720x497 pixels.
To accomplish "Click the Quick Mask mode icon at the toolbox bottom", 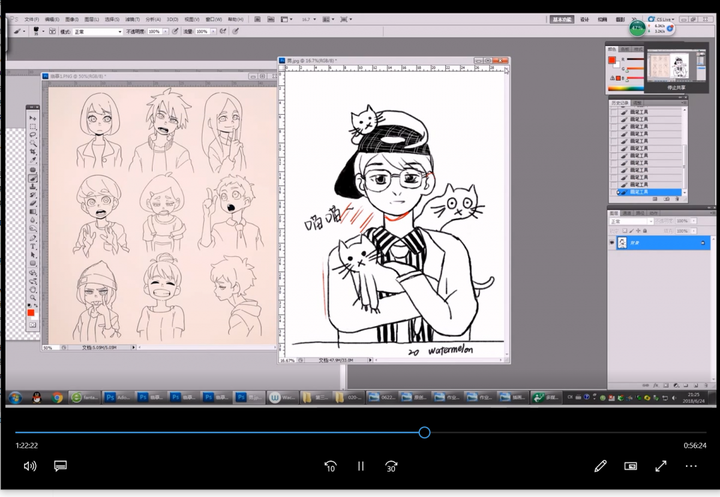I will [x=33, y=325].
